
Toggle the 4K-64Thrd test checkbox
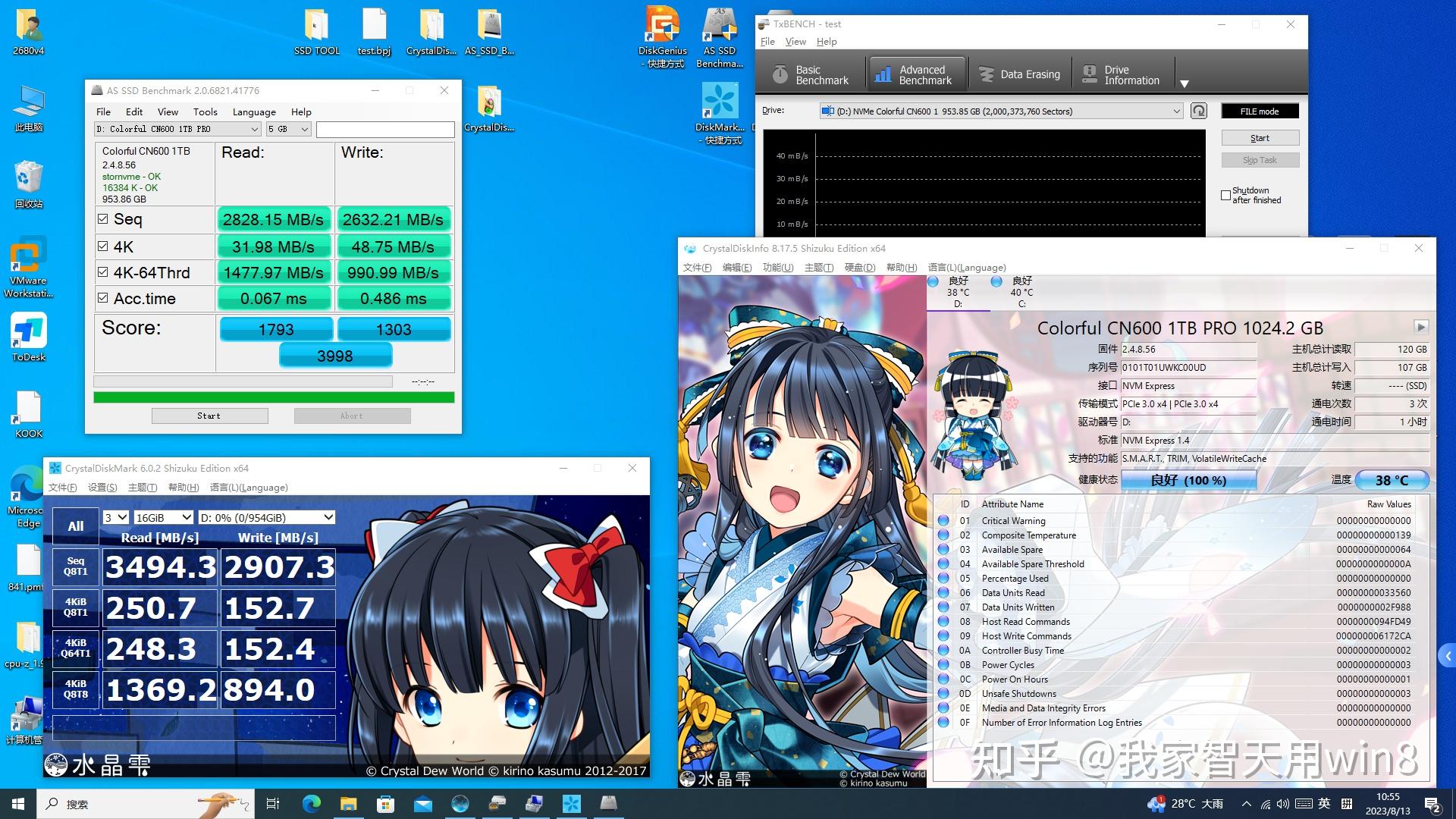point(102,271)
